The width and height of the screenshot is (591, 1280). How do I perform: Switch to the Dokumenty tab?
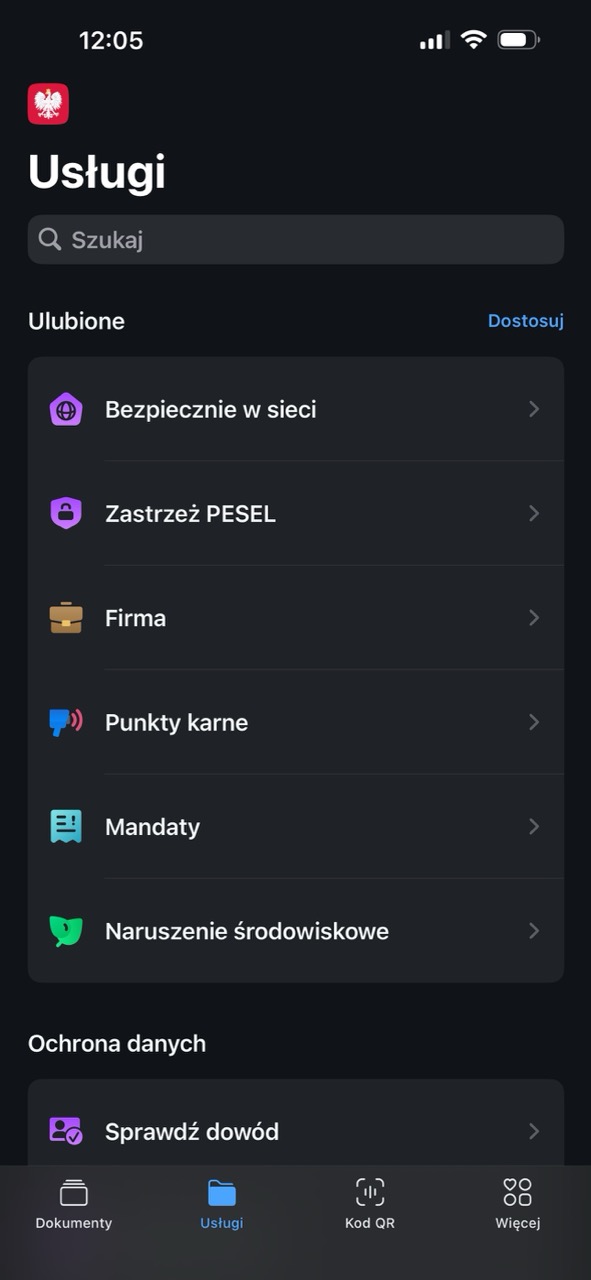click(x=74, y=1203)
